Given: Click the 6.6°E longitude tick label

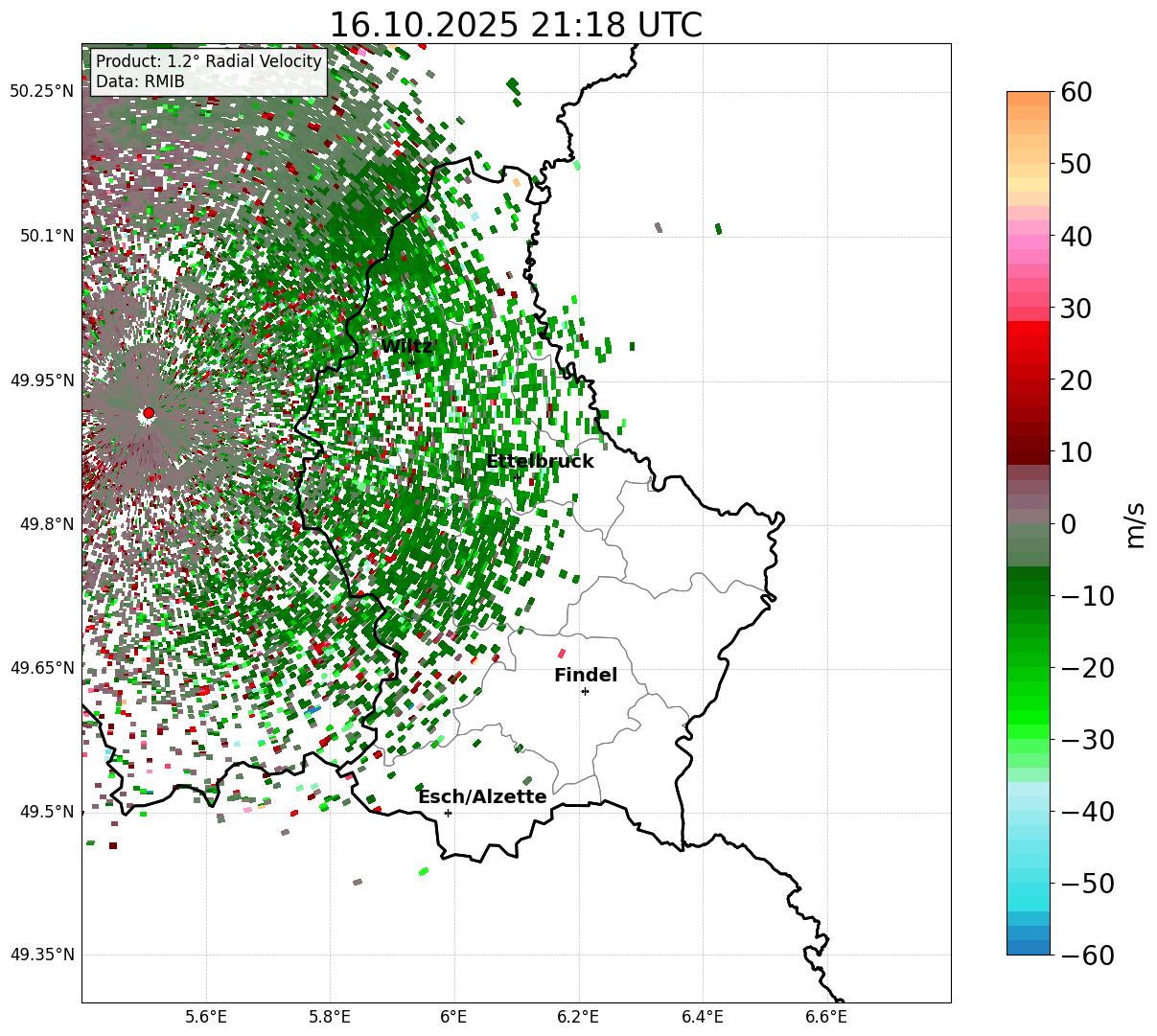Looking at the screenshot, I should (x=825, y=1017).
